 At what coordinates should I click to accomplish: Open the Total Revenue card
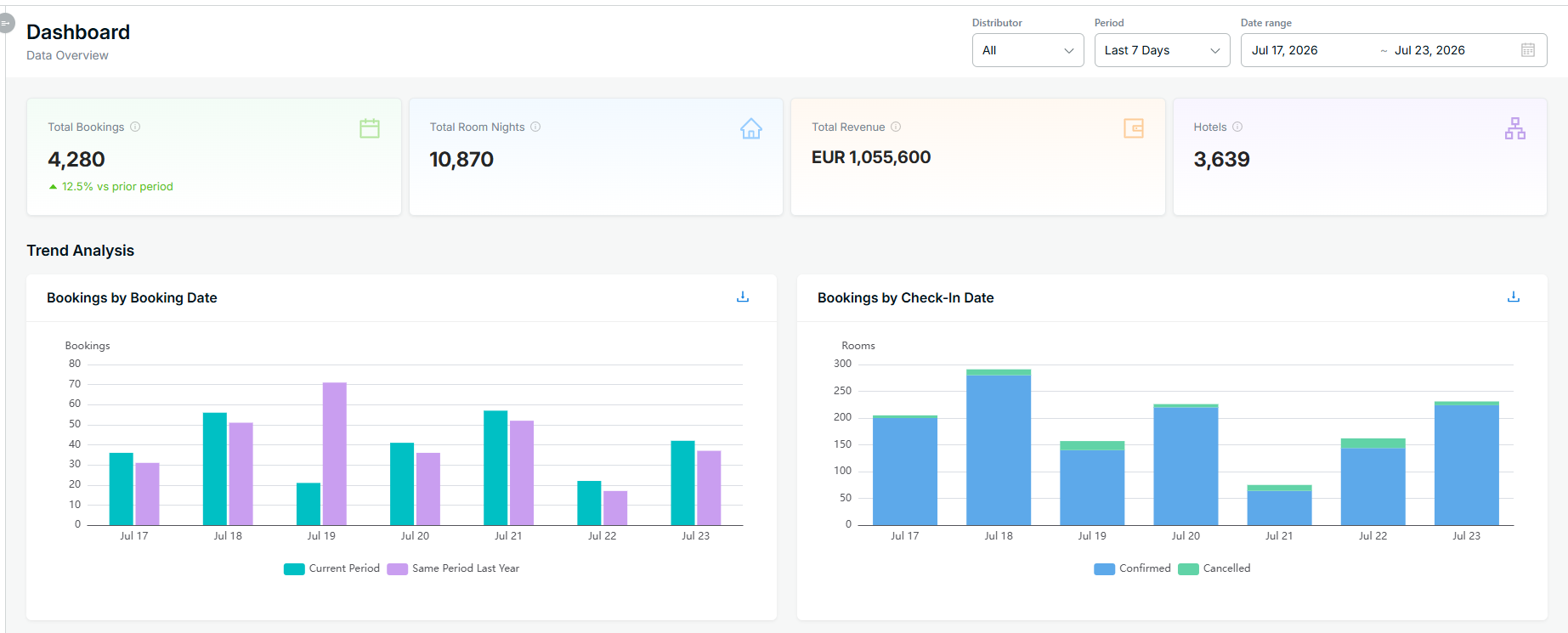(978, 156)
